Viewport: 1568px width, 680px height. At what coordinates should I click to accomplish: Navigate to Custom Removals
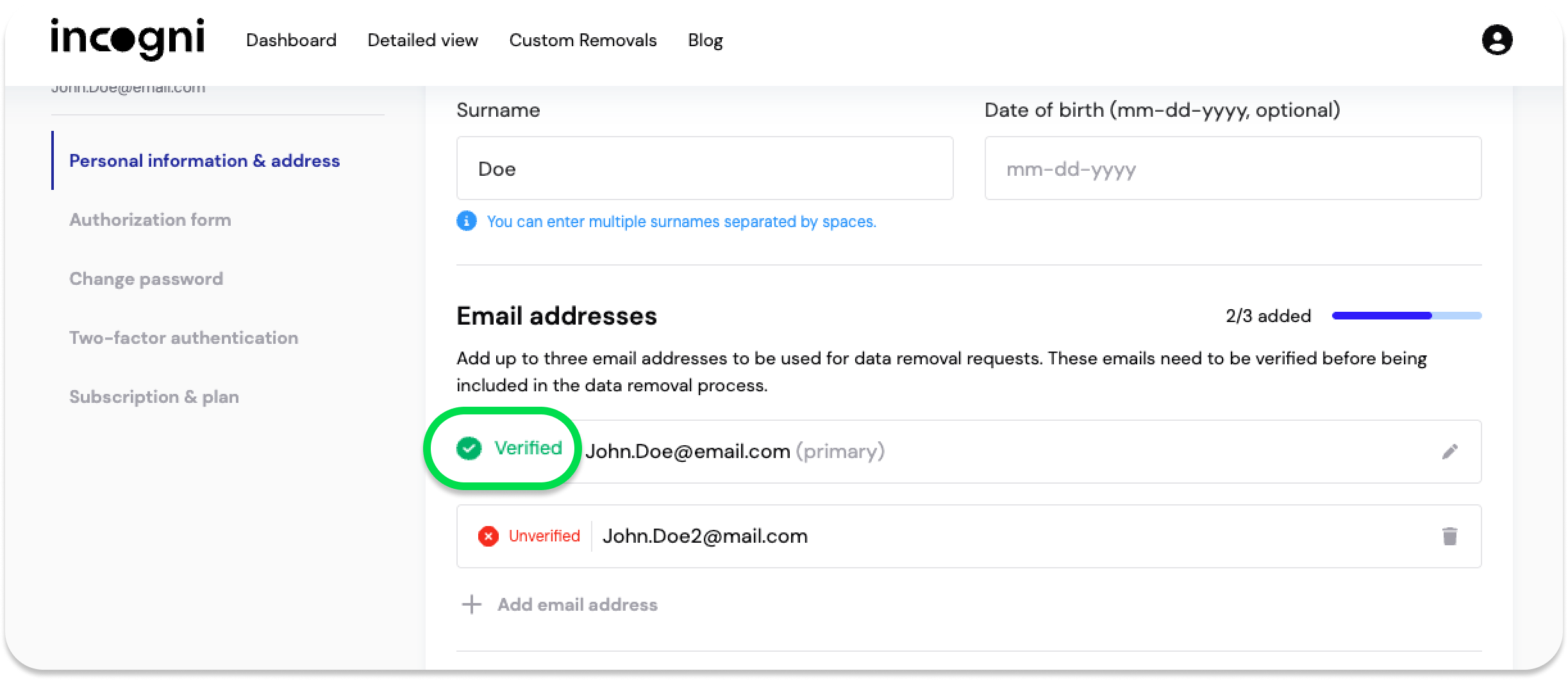click(x=583, y=40)
